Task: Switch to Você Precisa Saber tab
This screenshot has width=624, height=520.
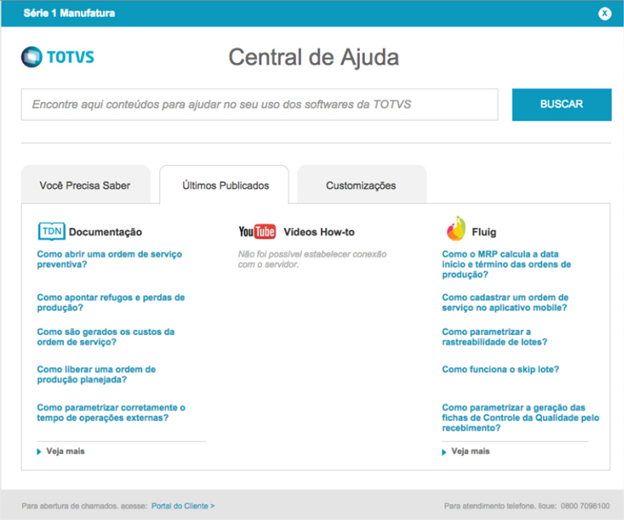Action: click(86, 185)
